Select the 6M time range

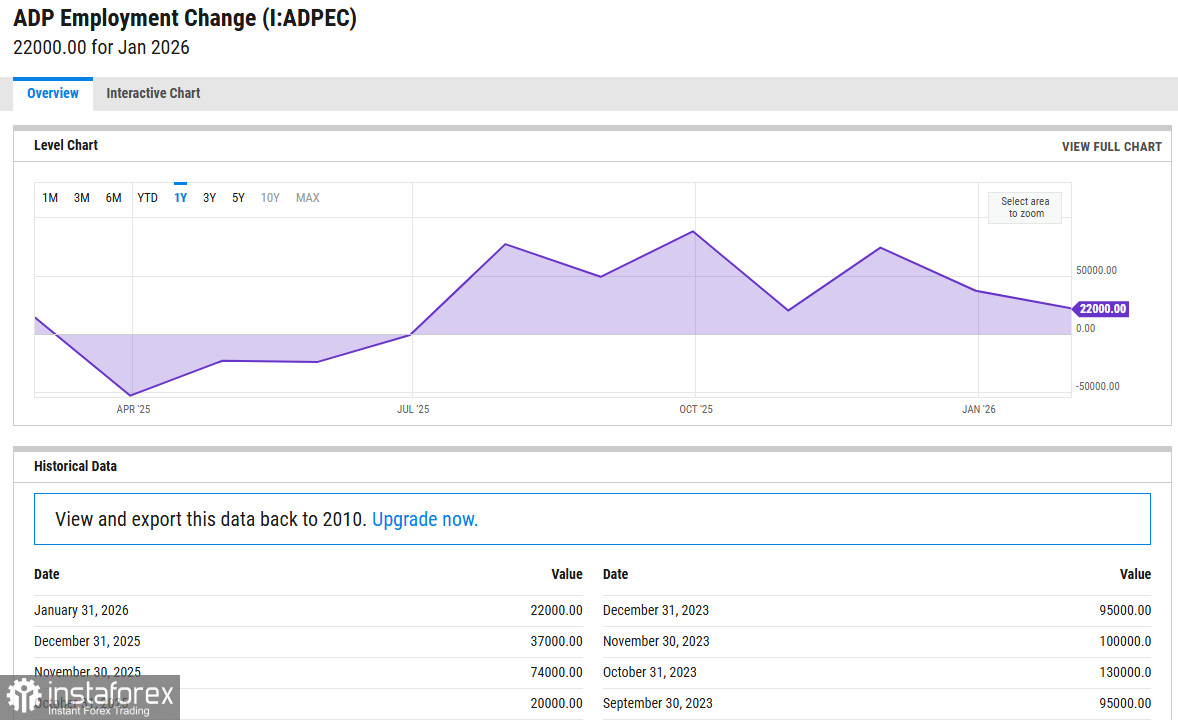coord(114,198)
